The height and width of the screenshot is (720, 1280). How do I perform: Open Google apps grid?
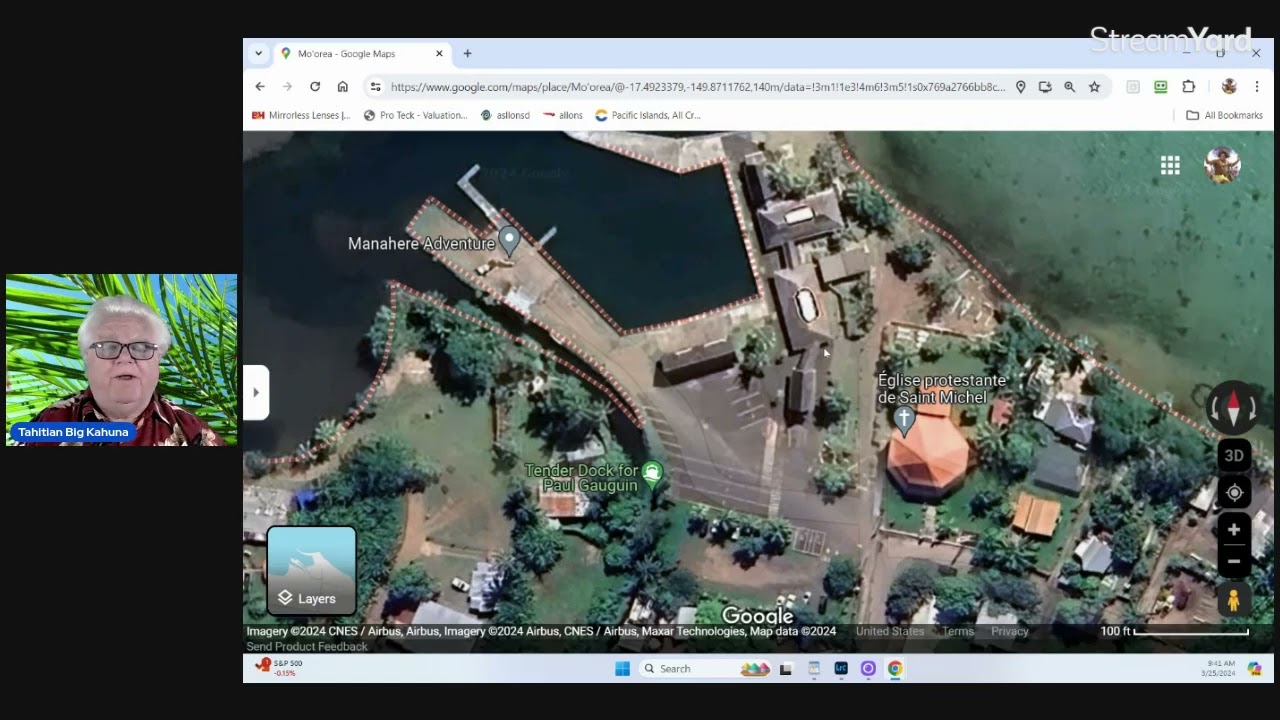pyautogui.click(x=1170, y=166)
